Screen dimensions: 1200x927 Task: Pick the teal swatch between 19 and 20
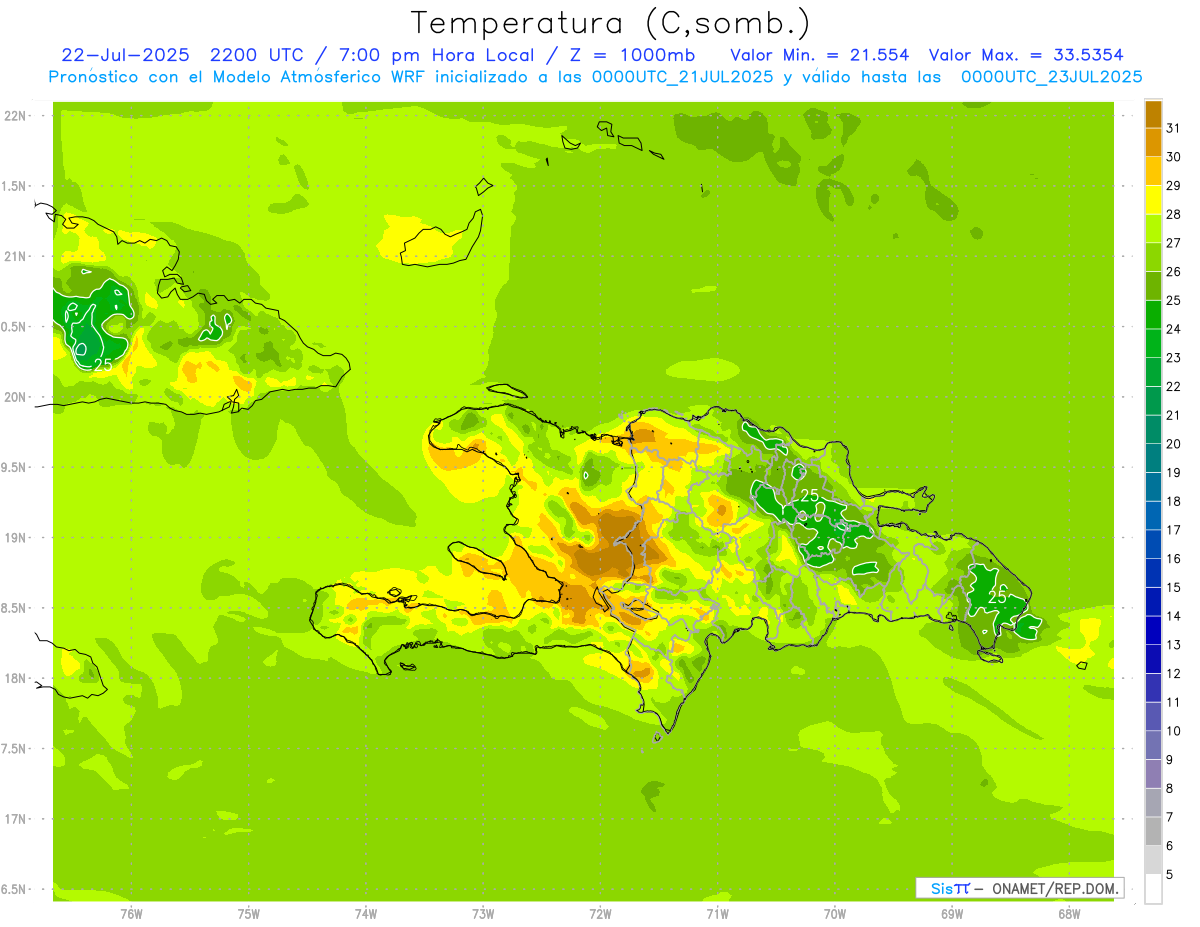coord(1153,458)
